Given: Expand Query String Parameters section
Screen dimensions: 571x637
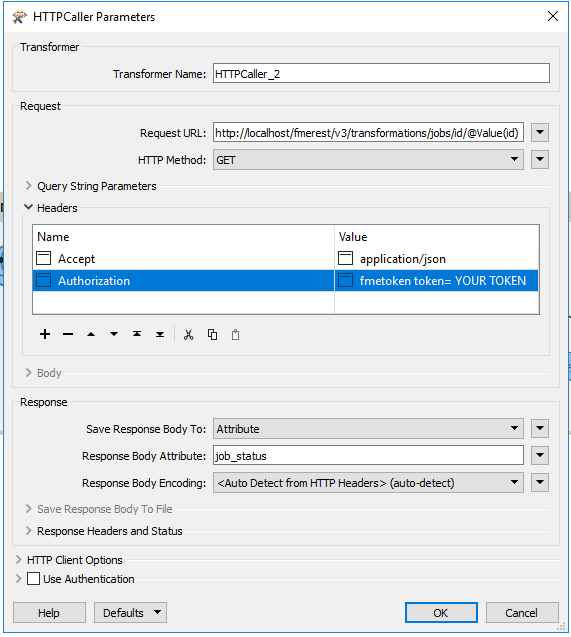Looking at the screenshot, I should [x=28, y=186].
